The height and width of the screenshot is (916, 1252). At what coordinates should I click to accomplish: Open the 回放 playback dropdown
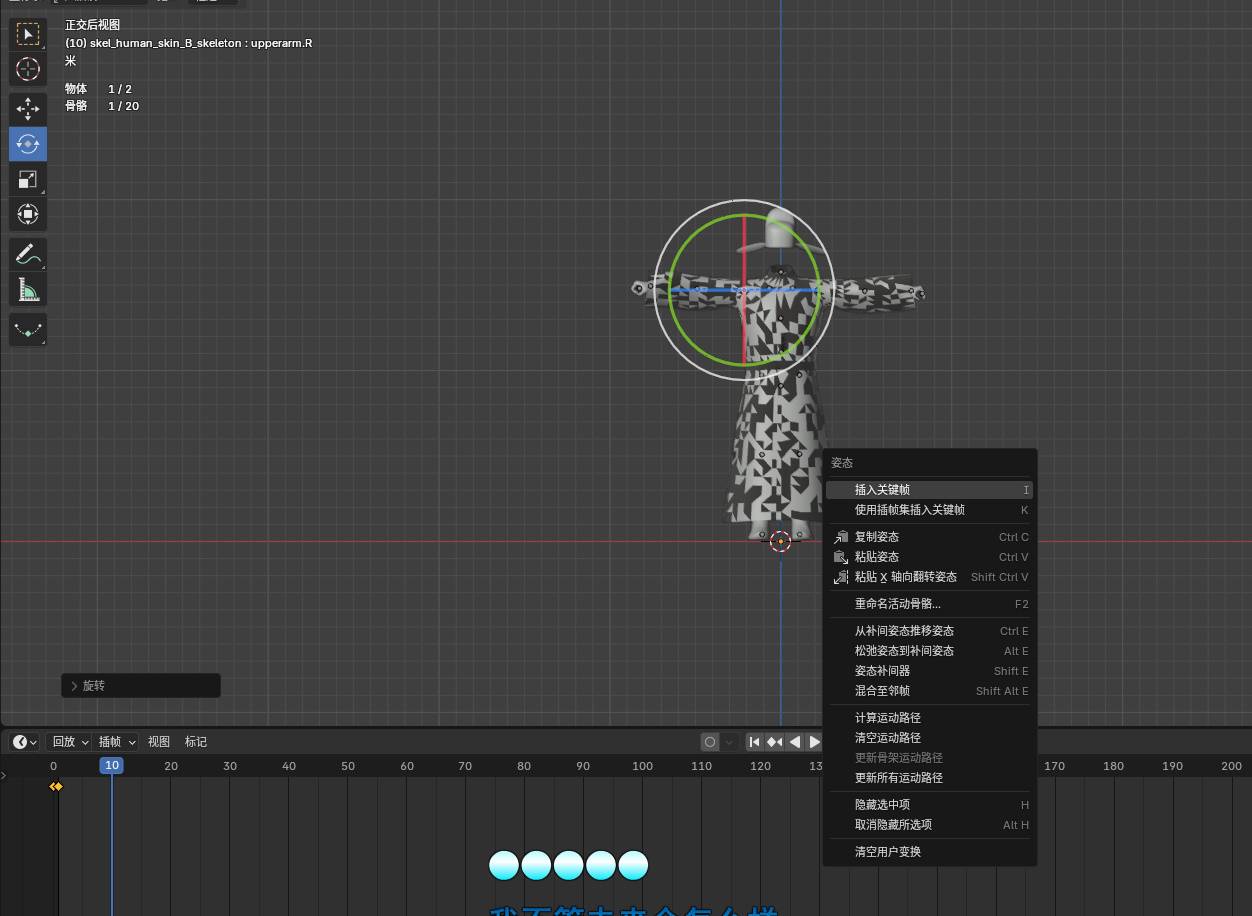(x=70, y=742)
